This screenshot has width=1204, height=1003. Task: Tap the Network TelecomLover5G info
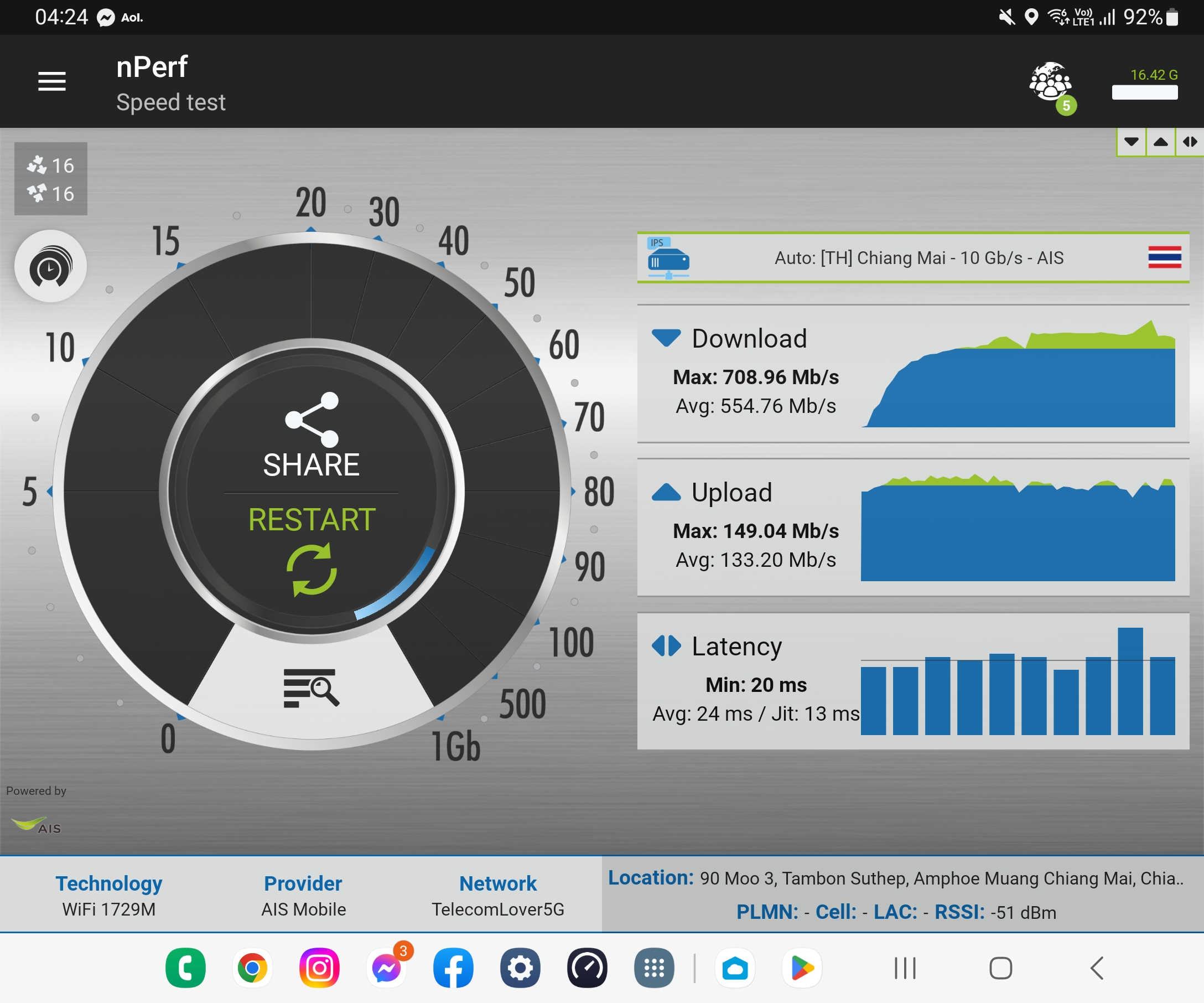[497, 895]
